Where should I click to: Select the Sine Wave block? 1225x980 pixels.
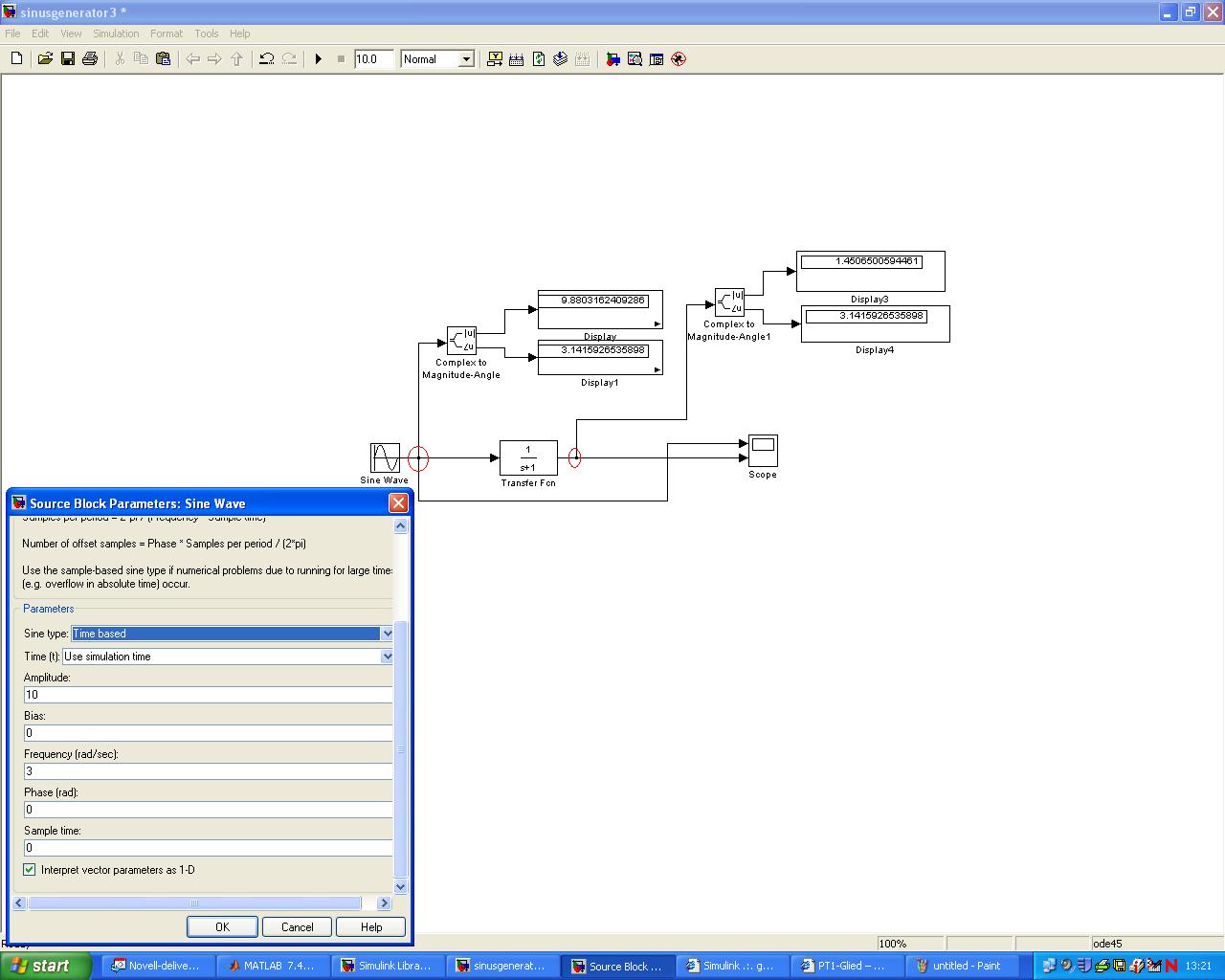(385, 457)
